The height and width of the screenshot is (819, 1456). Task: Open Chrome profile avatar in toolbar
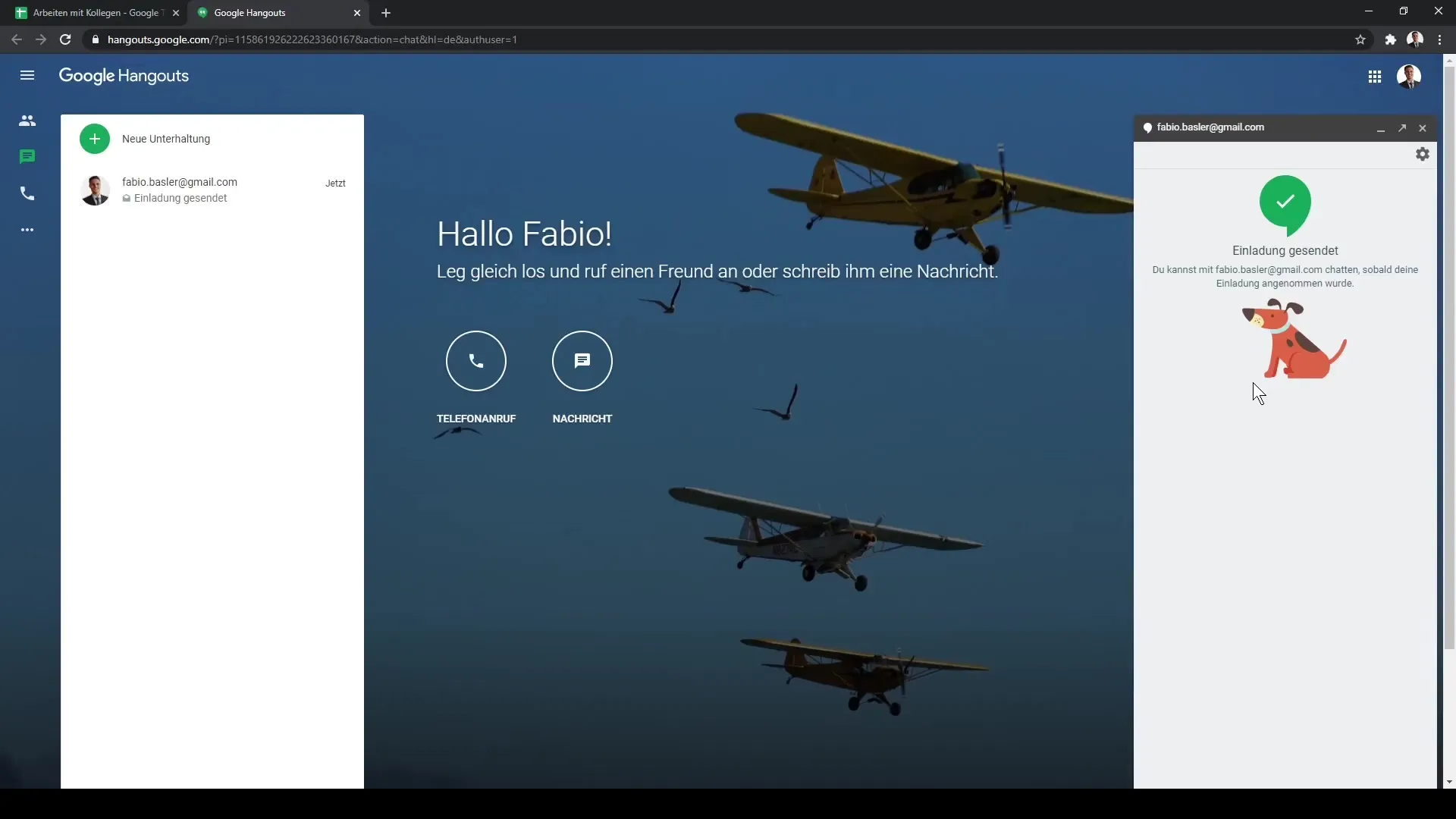coord(1415,39)
